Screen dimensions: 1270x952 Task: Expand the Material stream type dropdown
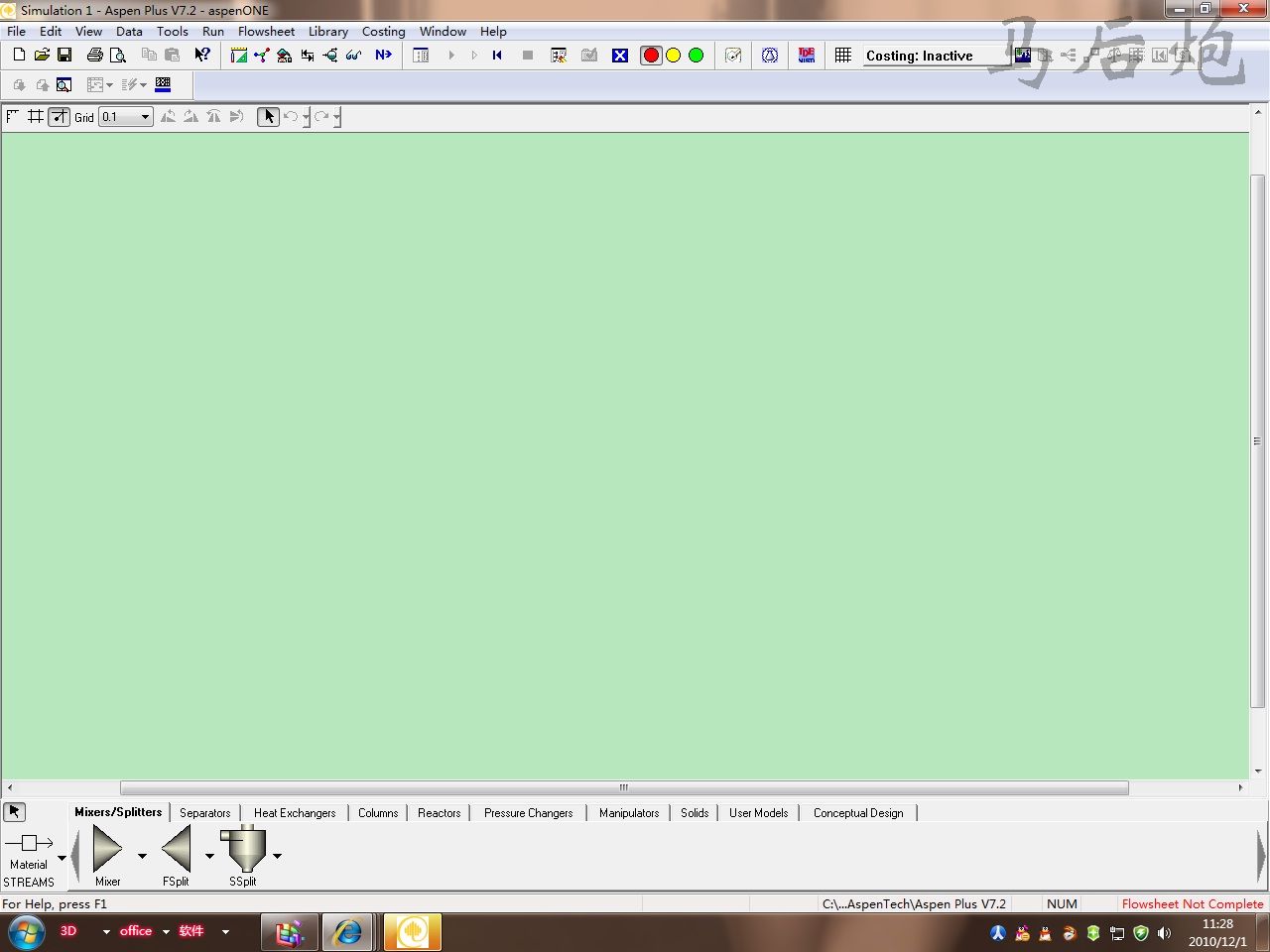click(x=62, y=858)
